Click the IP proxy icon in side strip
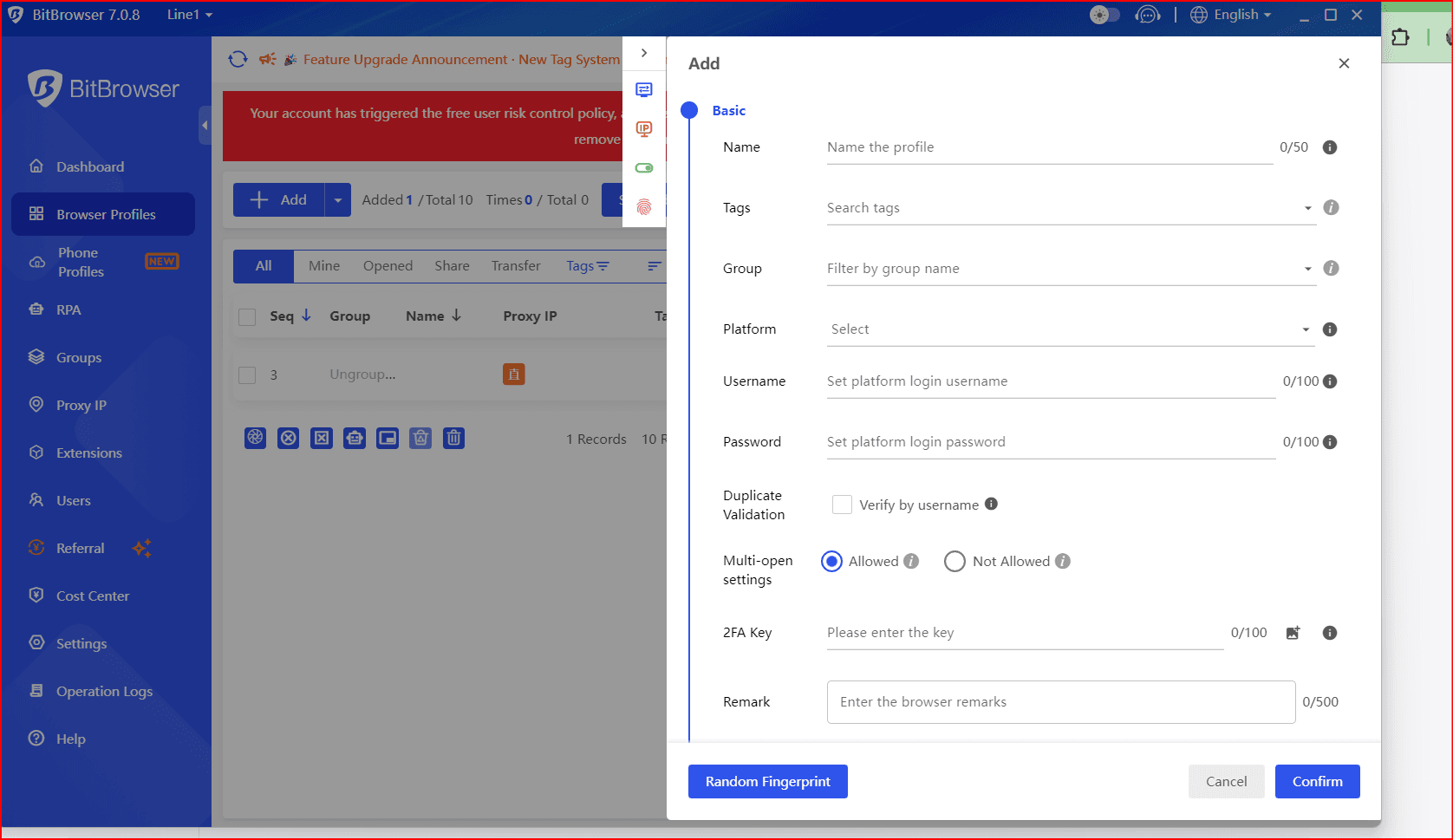The width and height of the screenshot is (1453, 840). click(x=644, y=129)
